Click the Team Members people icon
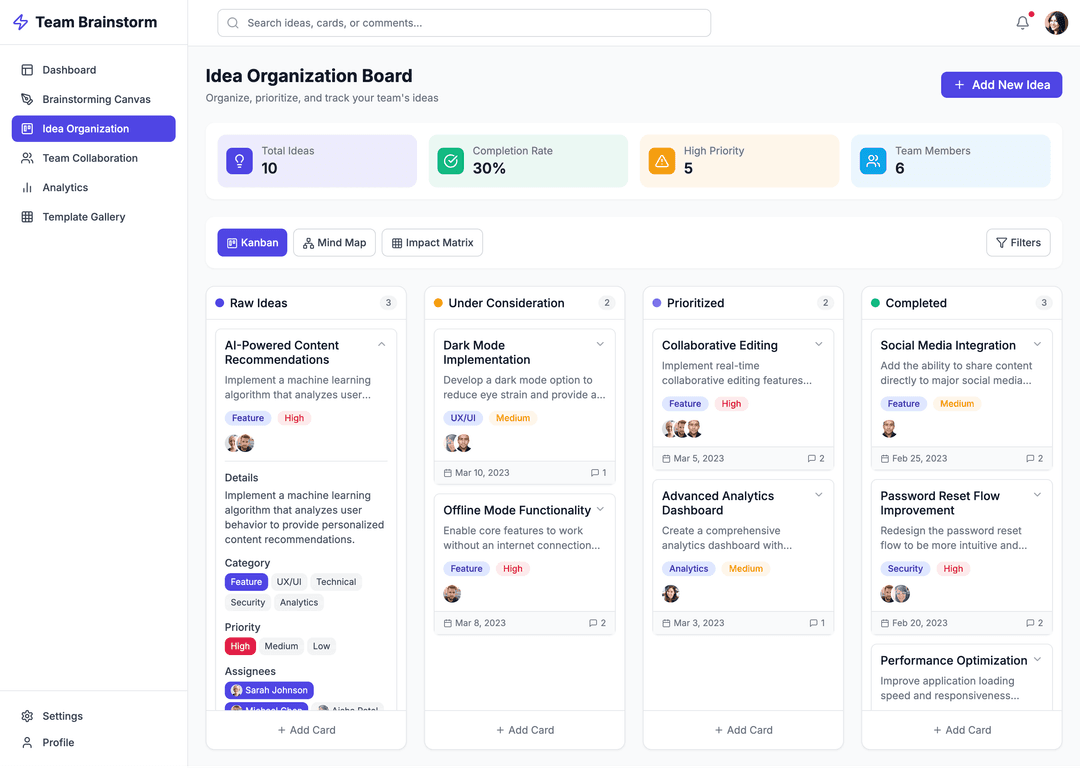The image size is (1080, 768). [873, 161]
